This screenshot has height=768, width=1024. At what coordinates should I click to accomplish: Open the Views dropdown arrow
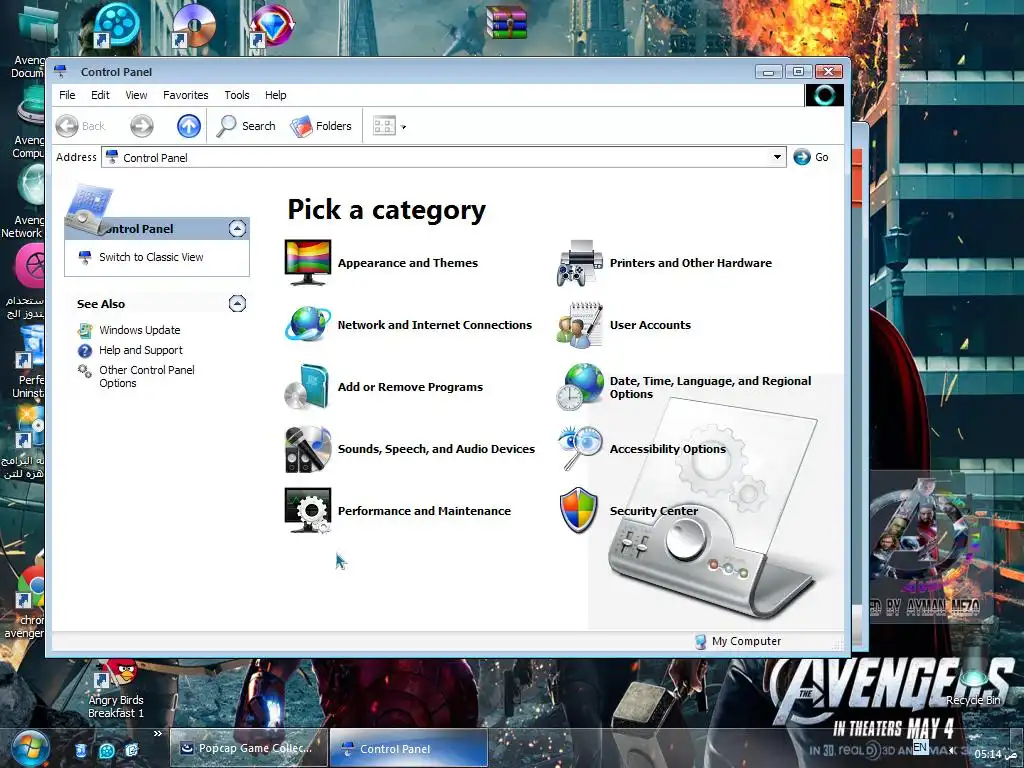(404, 127)
